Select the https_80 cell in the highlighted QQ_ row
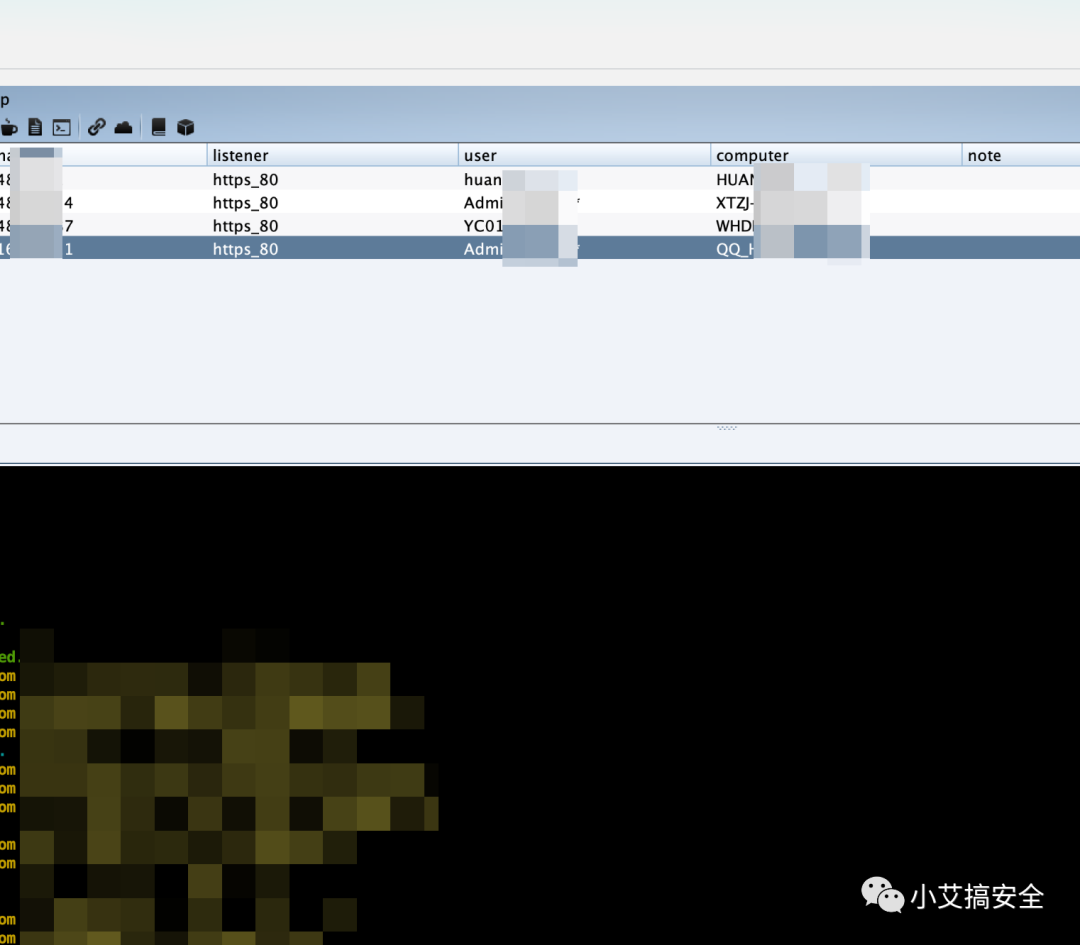The width and height of the screenshot is (1080, 945). (333, 249)
